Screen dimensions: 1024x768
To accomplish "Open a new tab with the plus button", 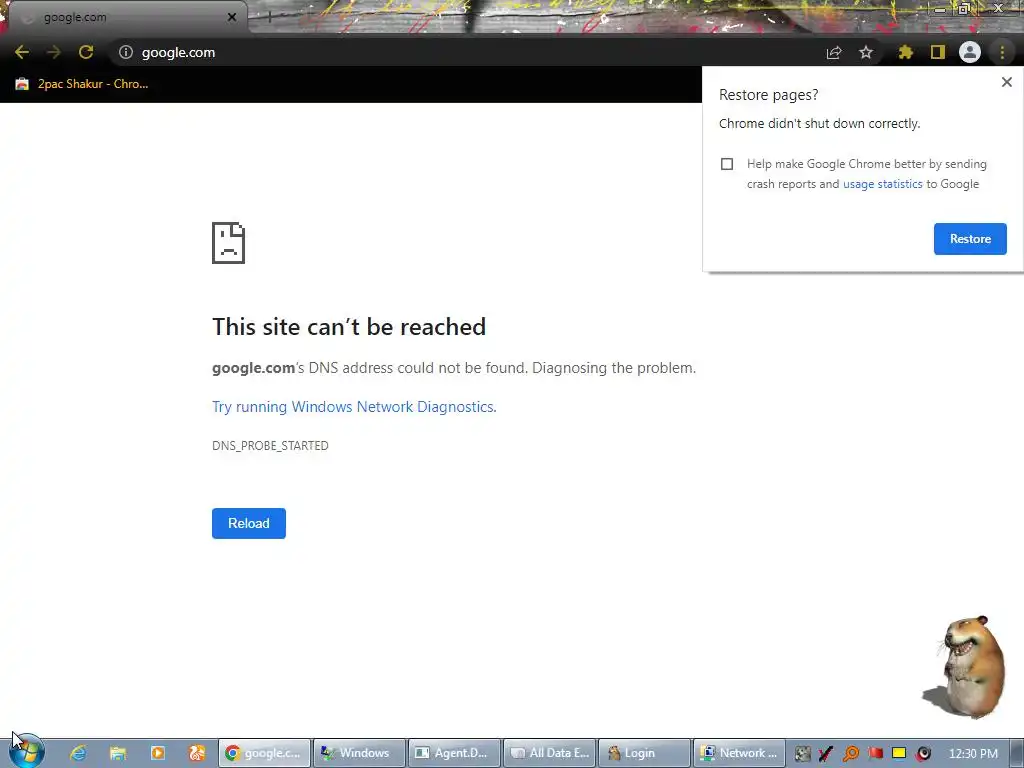I will pyautogui.click(x=269, y=17).
